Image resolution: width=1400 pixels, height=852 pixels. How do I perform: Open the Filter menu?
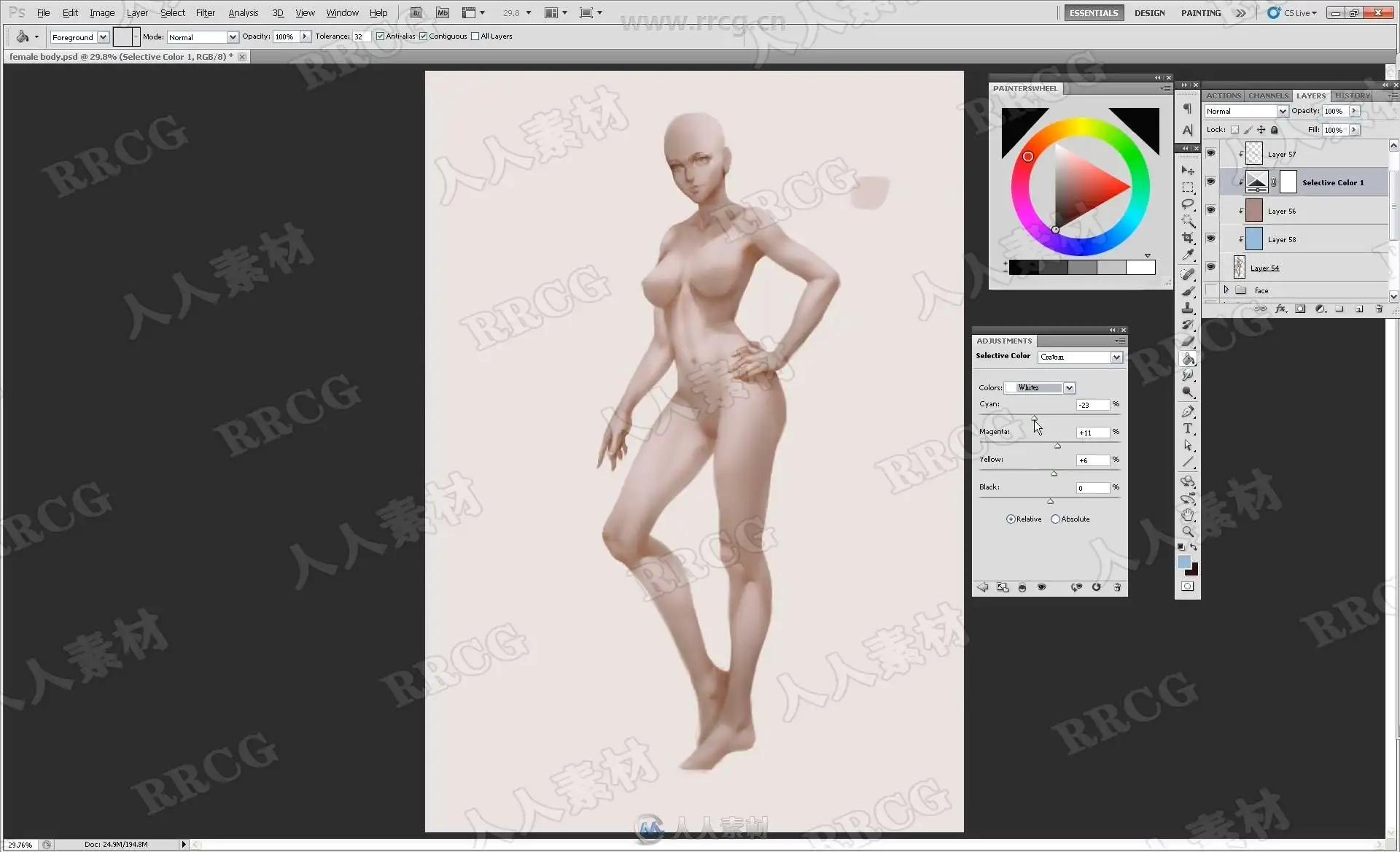coord(205,13)
